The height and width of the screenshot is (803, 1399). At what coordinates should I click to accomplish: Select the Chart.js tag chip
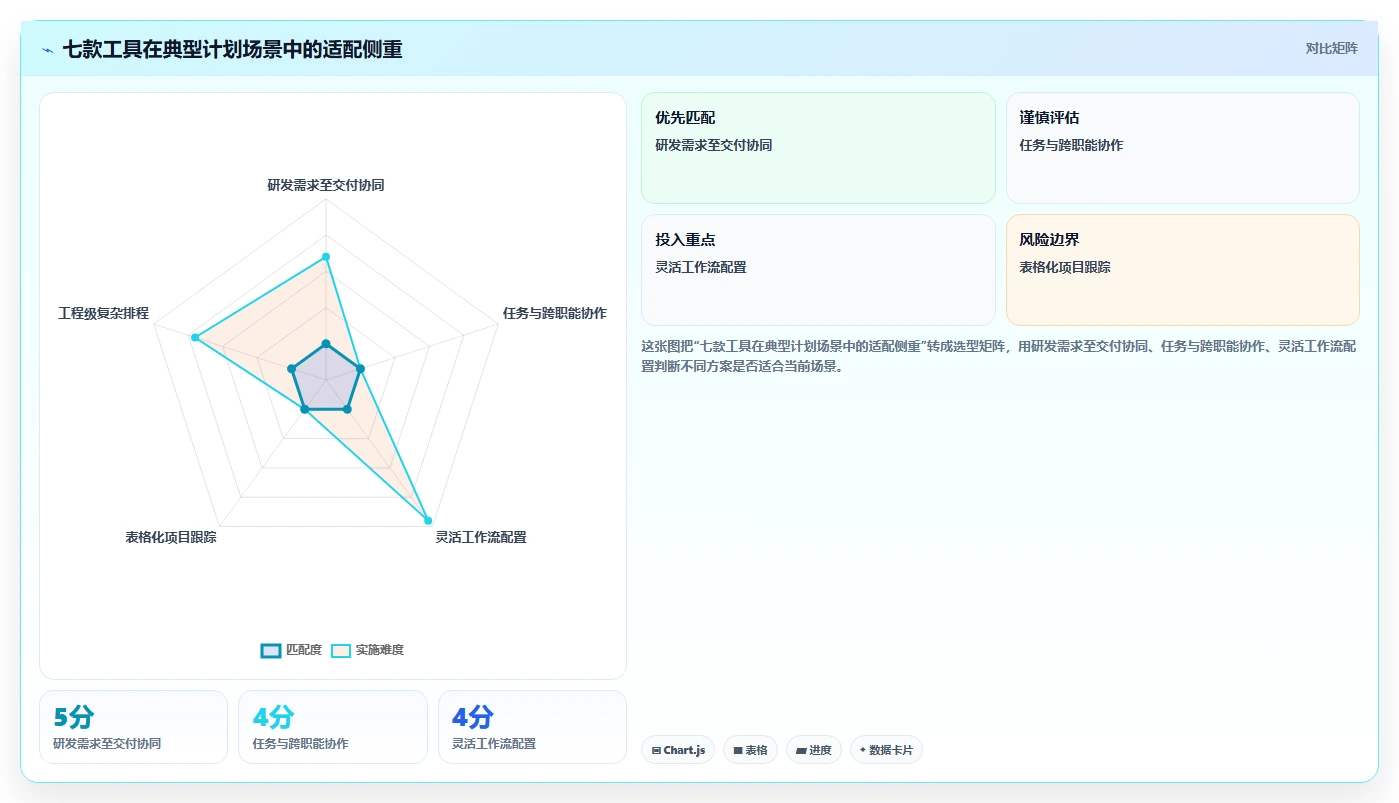pos(678,750)
